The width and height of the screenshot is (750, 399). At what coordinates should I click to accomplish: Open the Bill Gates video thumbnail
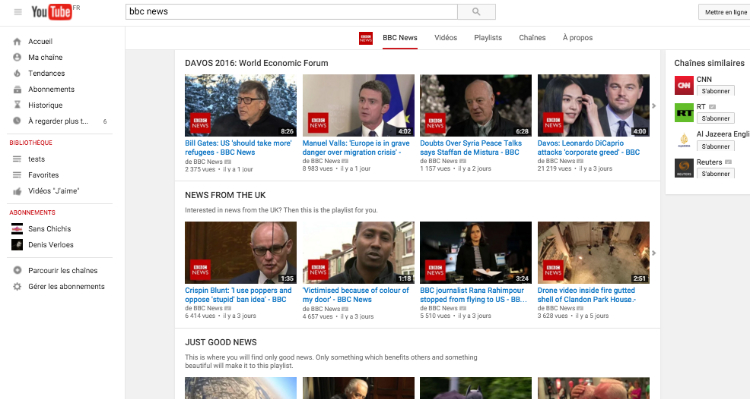[x=241, y=105]
